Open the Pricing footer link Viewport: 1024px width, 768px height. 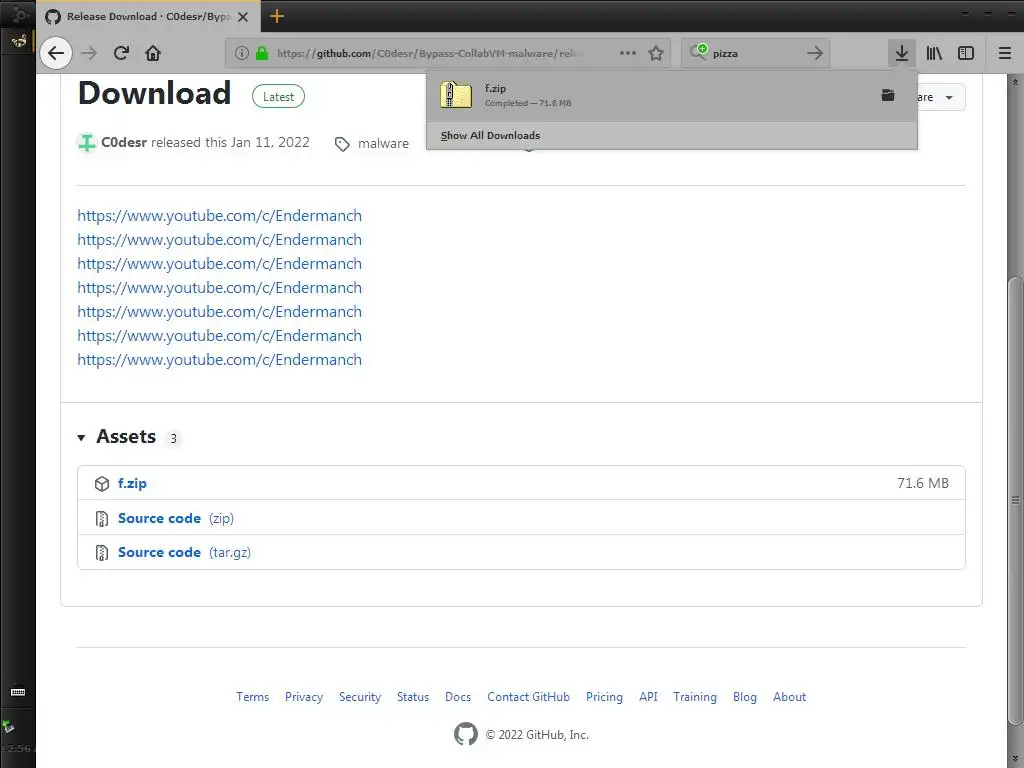click(604, 697)
